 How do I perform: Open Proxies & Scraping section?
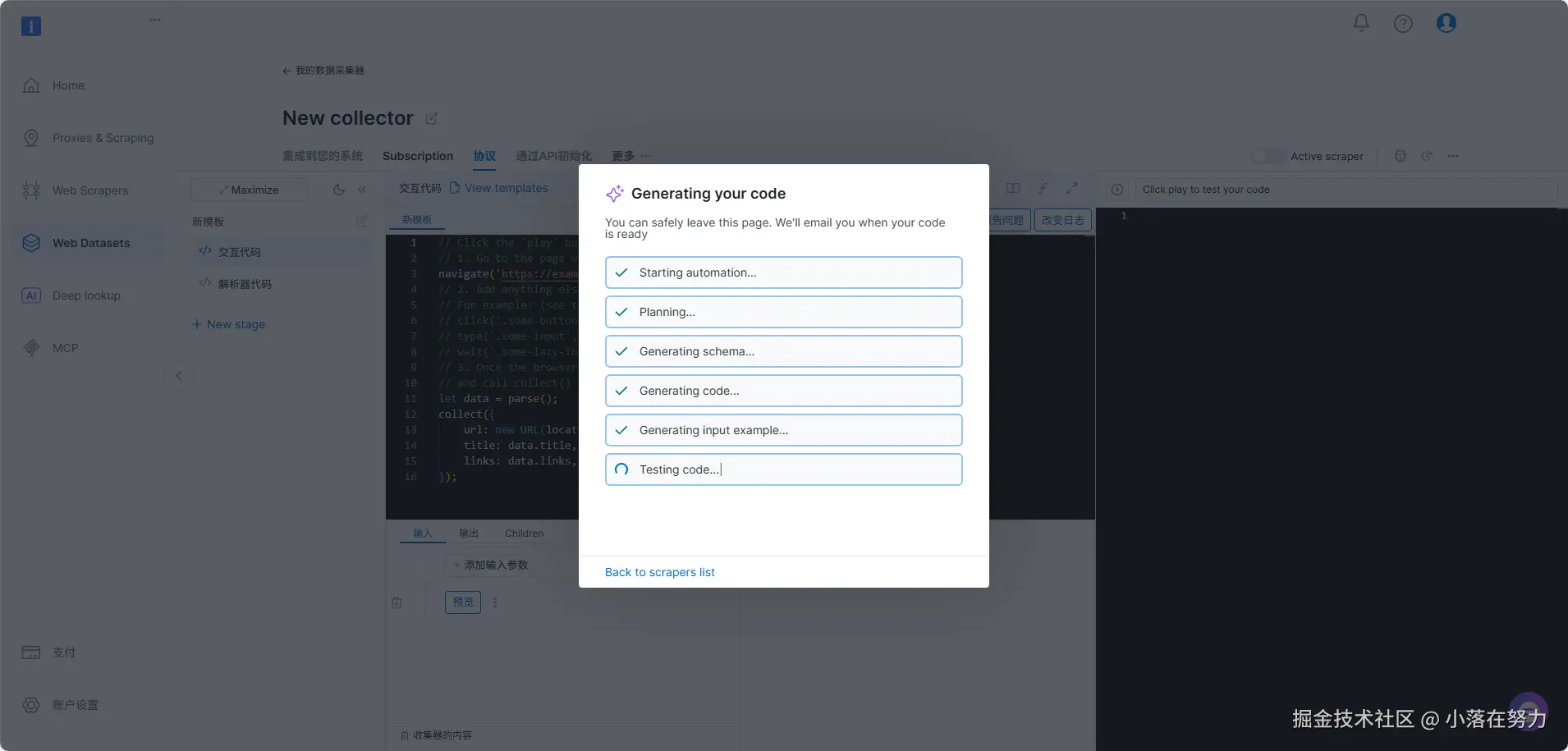pyautogui.click(x=103, y=138)
